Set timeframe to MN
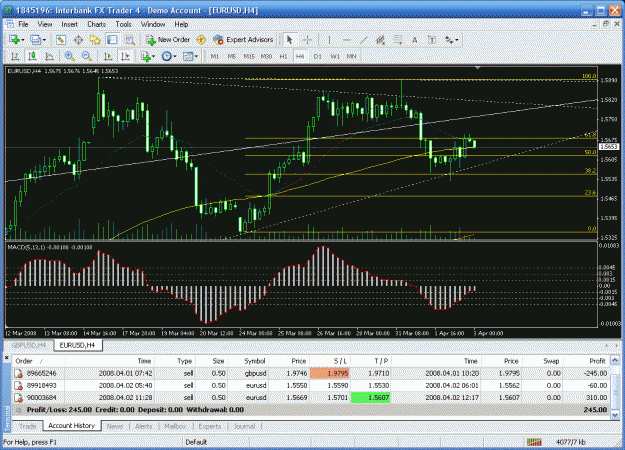Image resolution: width=625 pixels, height=450 pixels. (351, 57)
